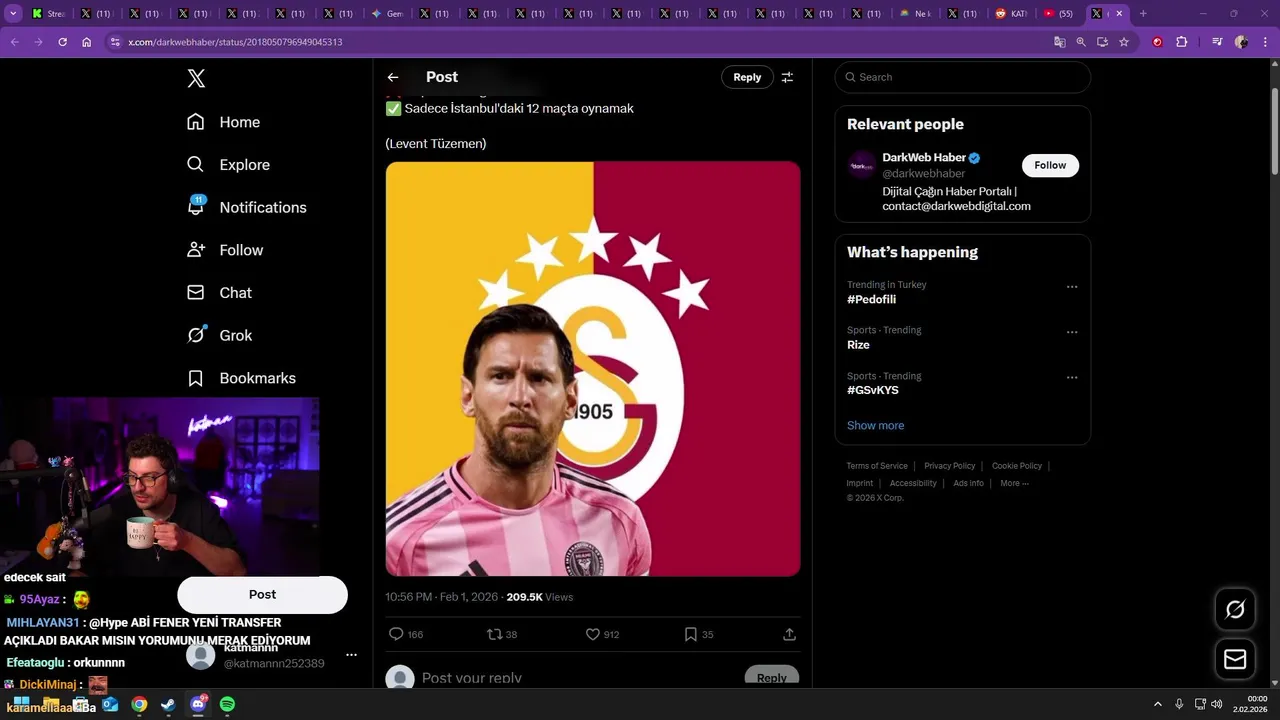Screen dimensions: 1280x720
Task: Close the active X tab
Action: coord(1119,13)
